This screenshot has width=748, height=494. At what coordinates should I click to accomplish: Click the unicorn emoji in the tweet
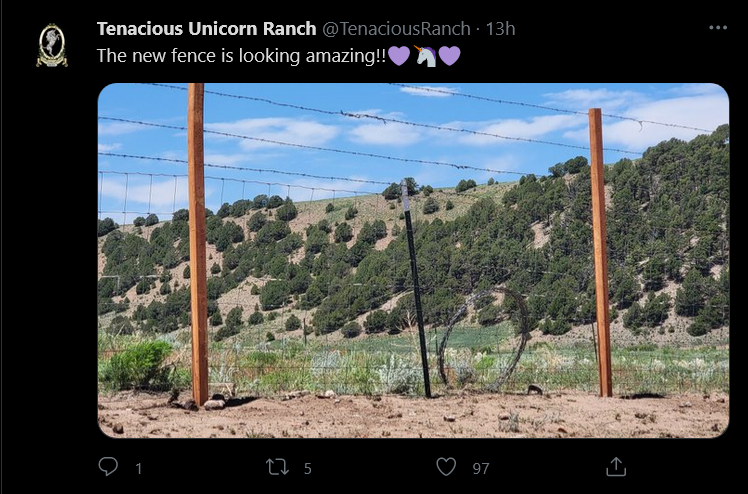425,56
